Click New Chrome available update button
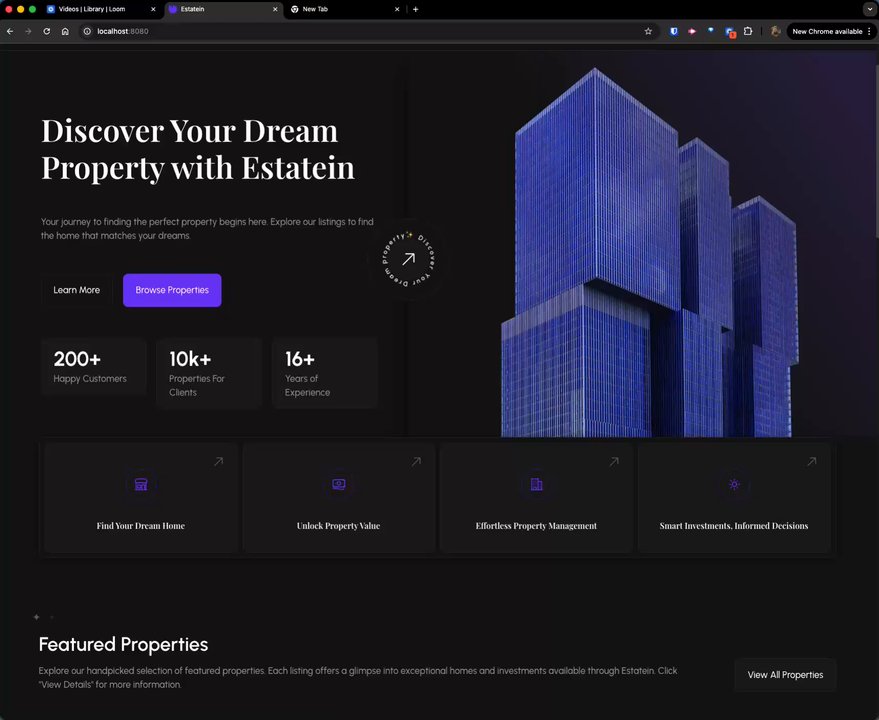 (831, 31)
